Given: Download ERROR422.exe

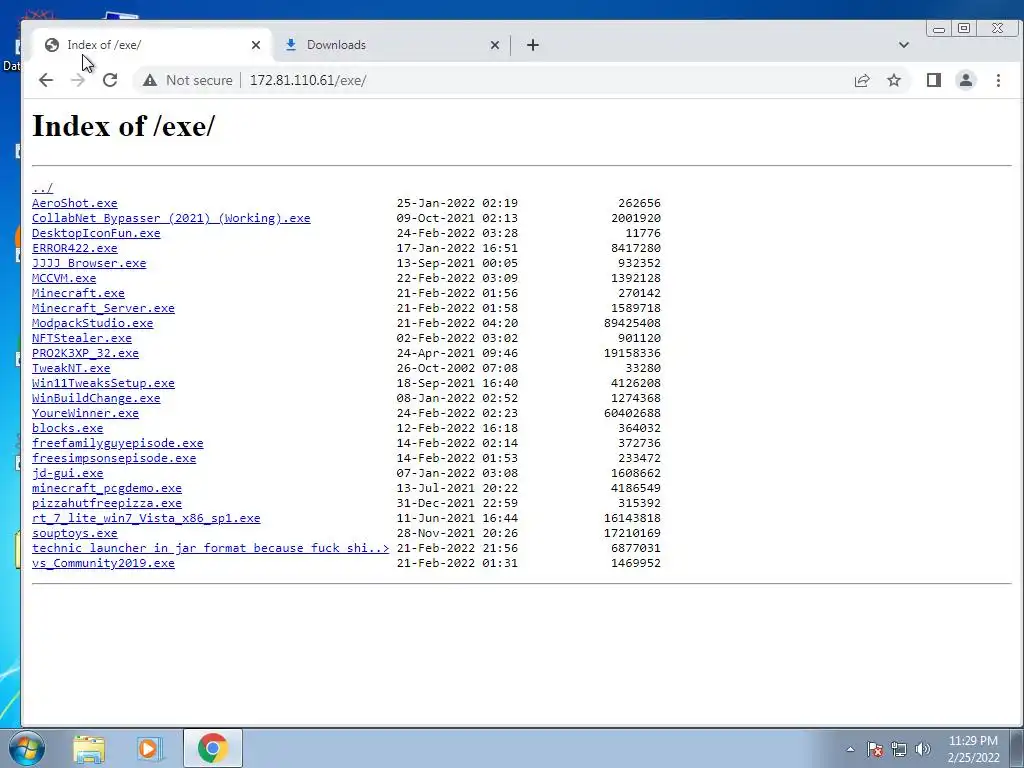Looking at the screenshot, I should point(74,248).
